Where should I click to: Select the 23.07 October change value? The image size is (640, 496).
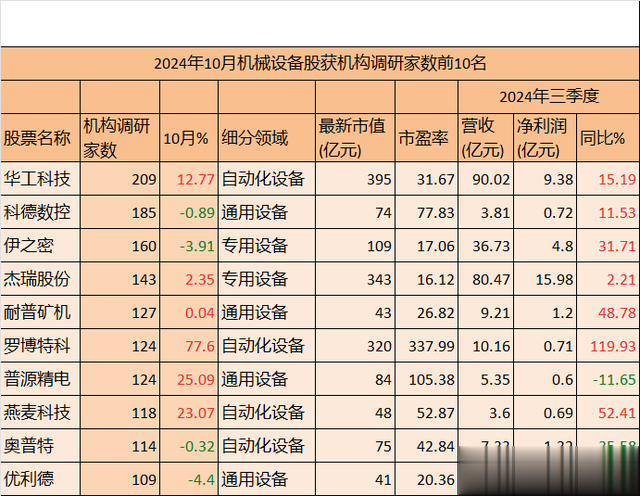coord(189,413)
